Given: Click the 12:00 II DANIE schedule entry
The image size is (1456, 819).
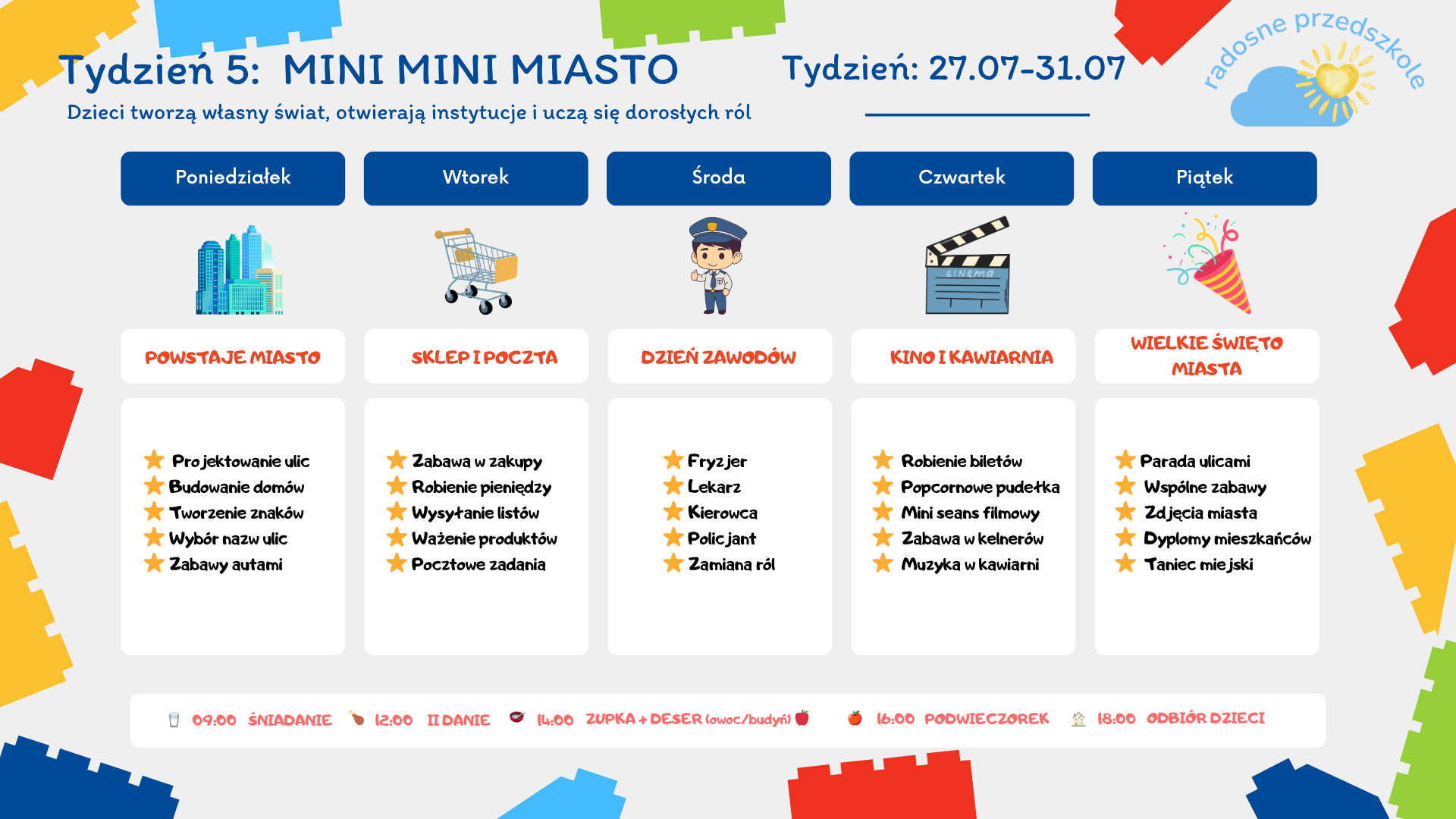Looking at the screenshot, I should (x=432, y=720).
